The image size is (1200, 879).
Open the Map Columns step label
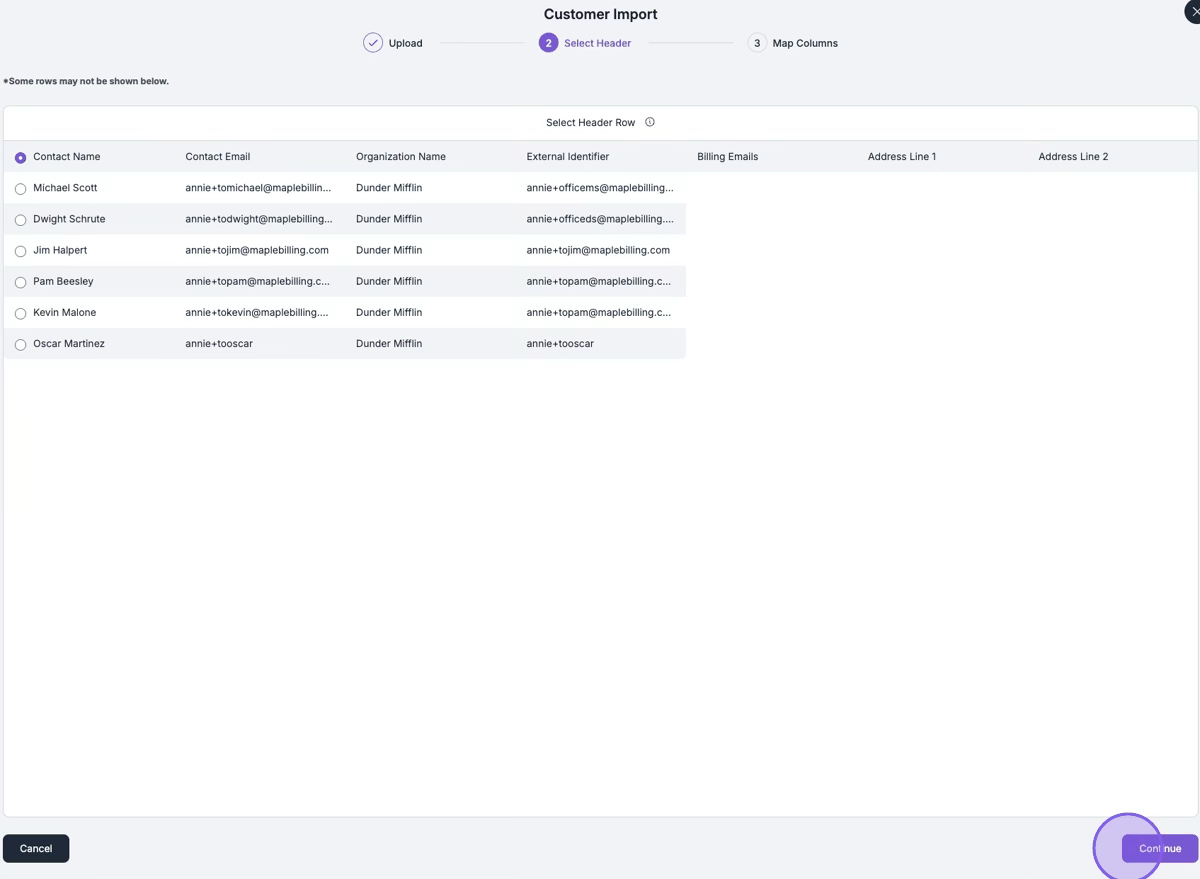[x=805, y=43]
